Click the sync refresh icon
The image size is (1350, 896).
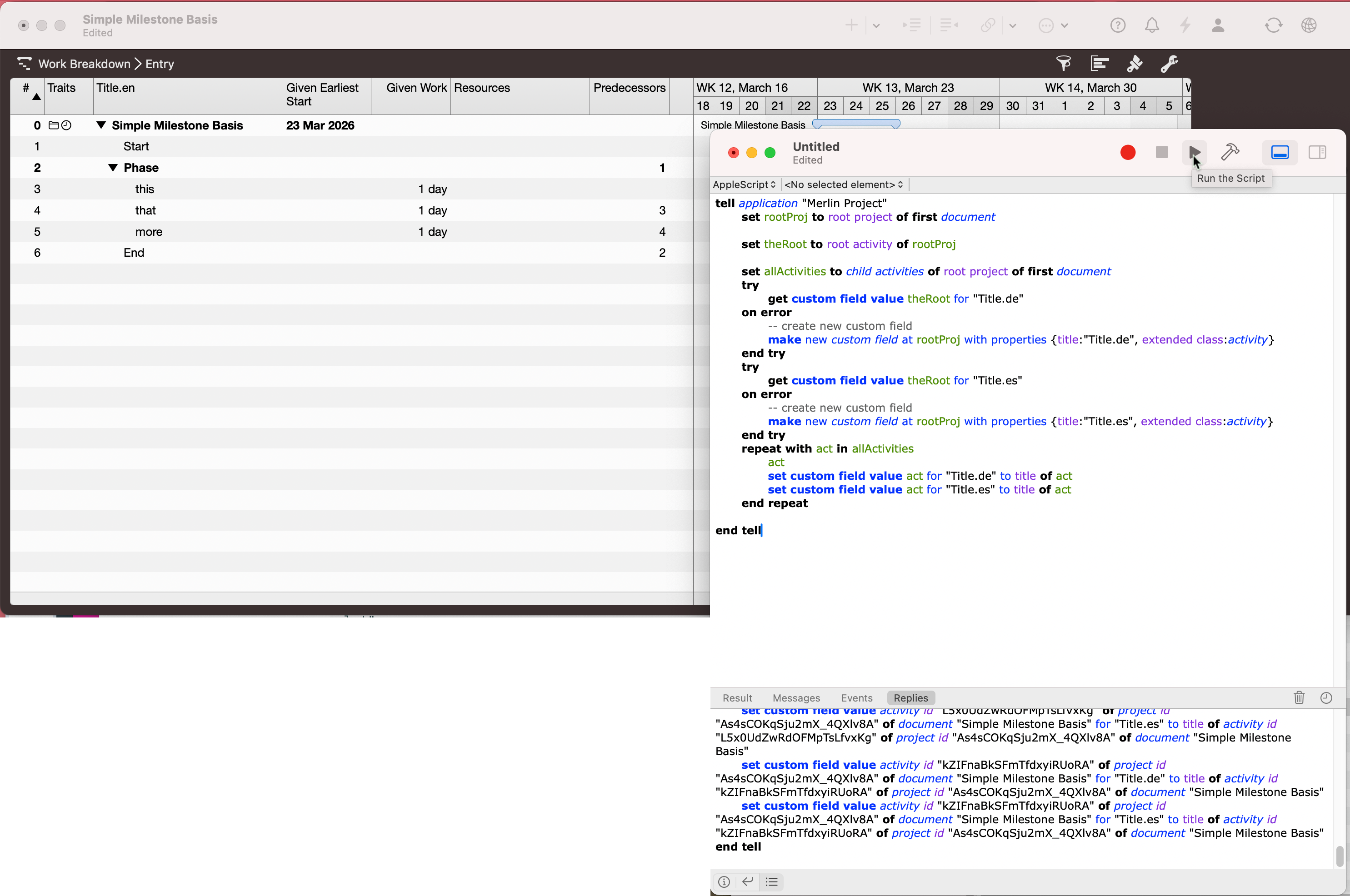(1274, 25)
